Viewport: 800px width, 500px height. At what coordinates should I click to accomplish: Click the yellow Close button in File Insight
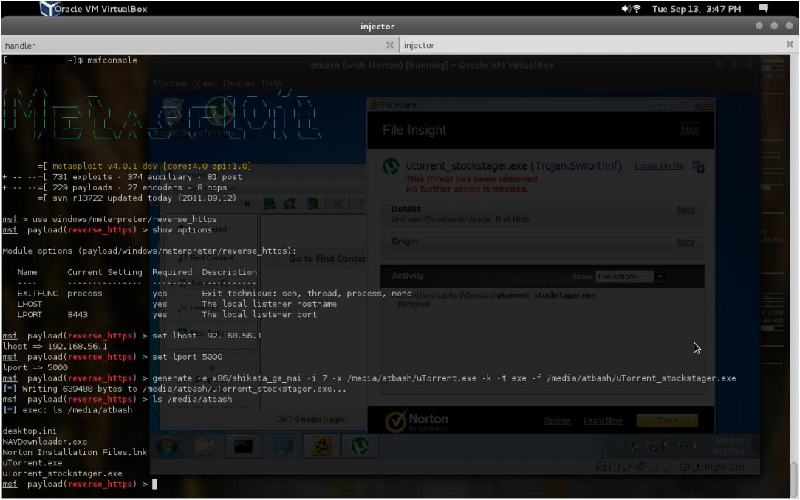coord(666,421)
